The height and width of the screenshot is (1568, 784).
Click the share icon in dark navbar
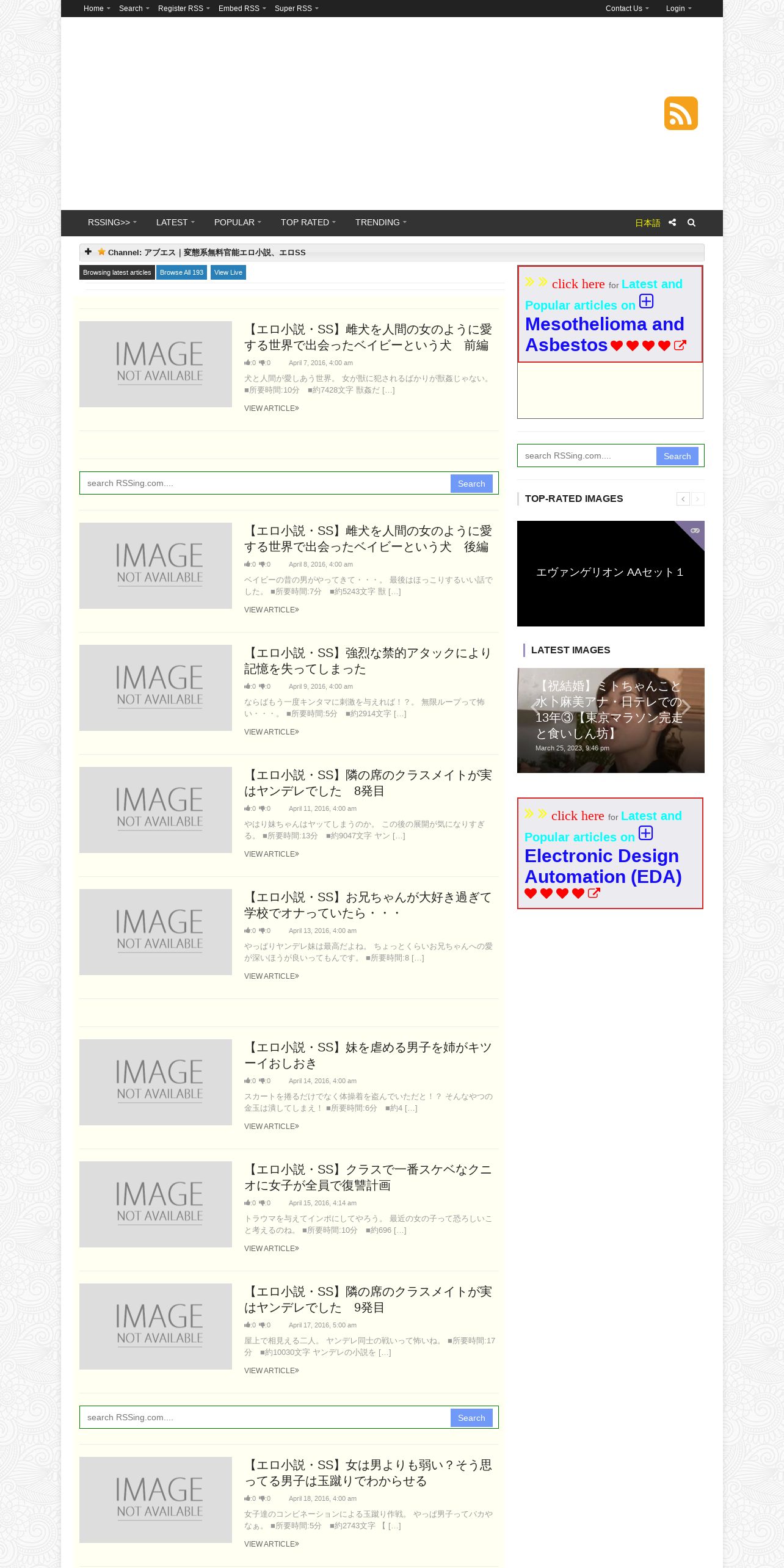click(x=672, y=223)
